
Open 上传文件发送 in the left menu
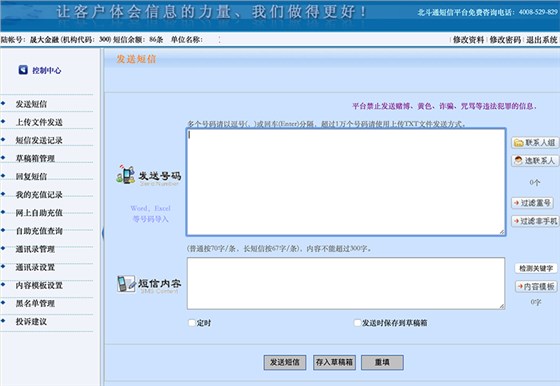pyautogui.click(x=39, y=122)
